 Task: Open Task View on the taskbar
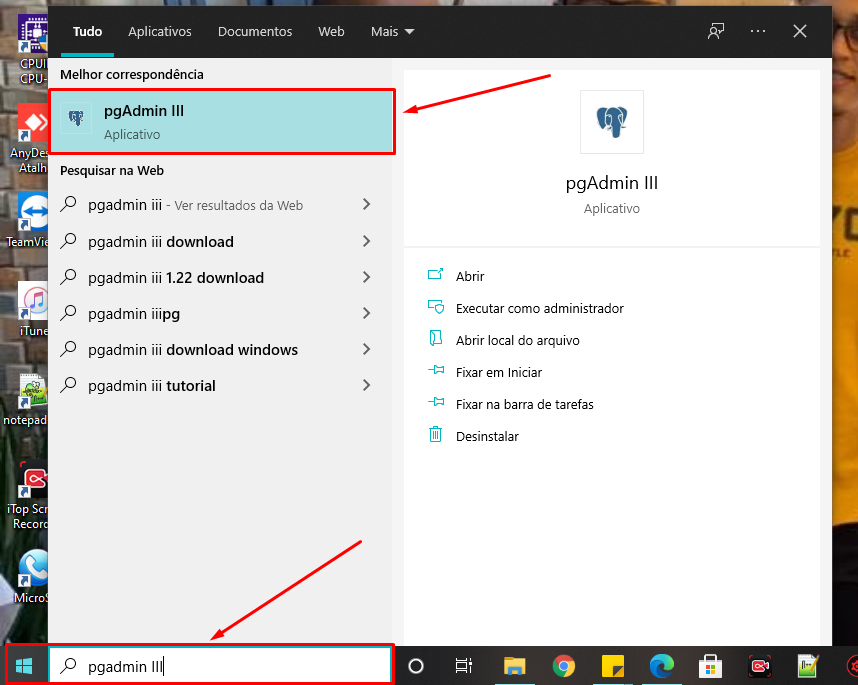click(463, 665)
